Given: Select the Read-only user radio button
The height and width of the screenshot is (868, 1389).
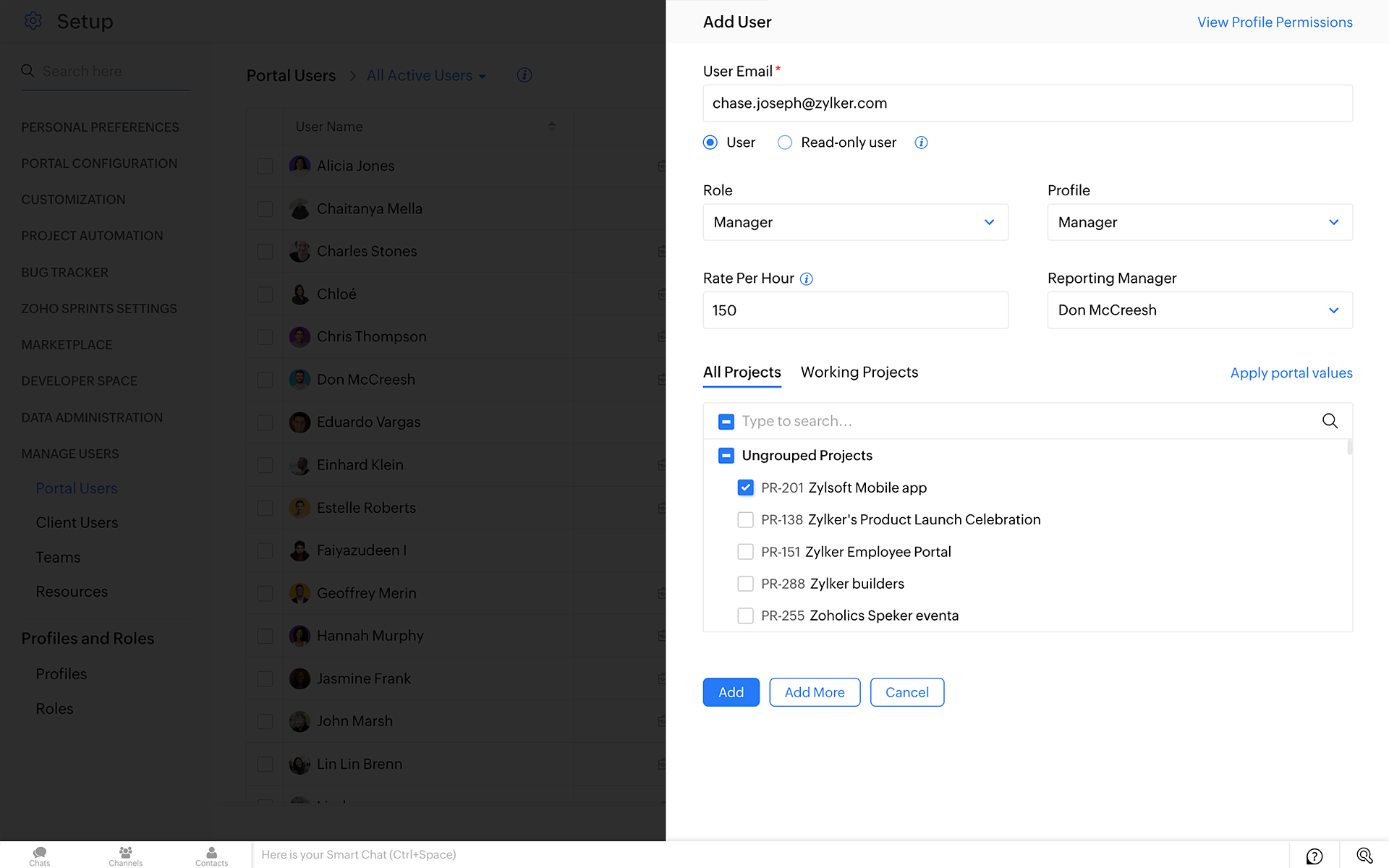Looking at the screenshot, I should coord(785,142).
